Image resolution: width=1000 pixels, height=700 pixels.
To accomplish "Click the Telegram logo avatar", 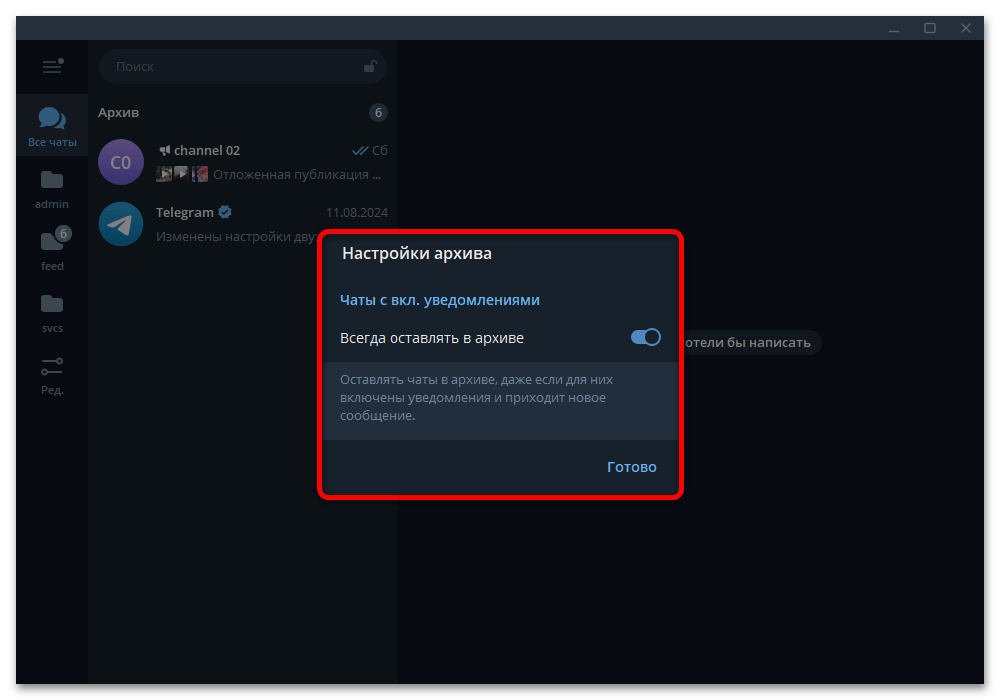I will click(121, 224).
